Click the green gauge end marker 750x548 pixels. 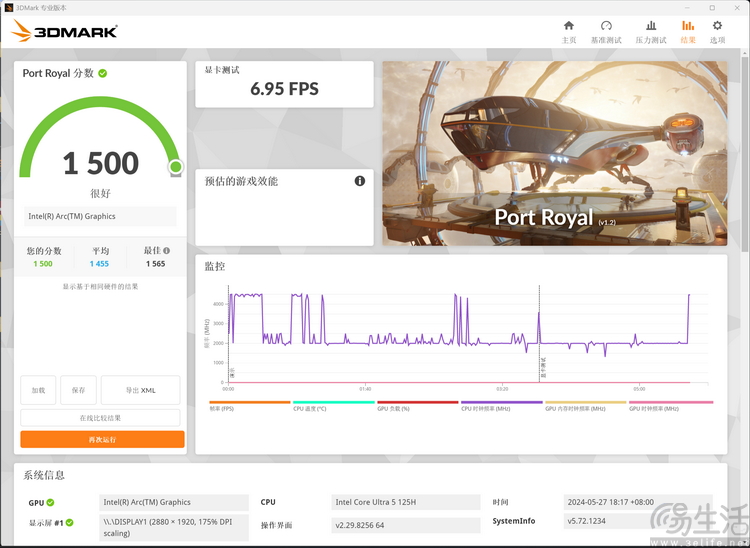coord(176,167)
